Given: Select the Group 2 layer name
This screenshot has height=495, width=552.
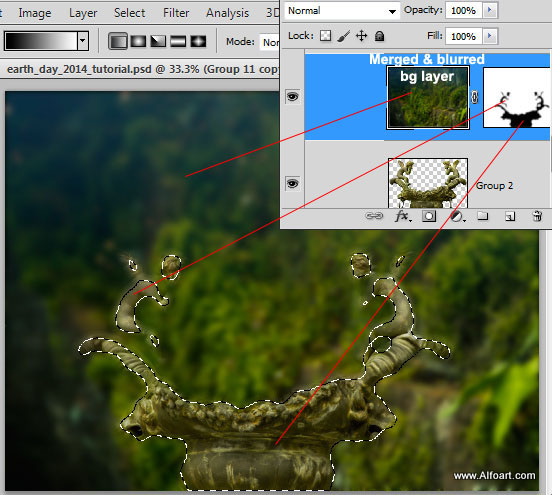Looking at the screenshot, I should tap(494, 186).
